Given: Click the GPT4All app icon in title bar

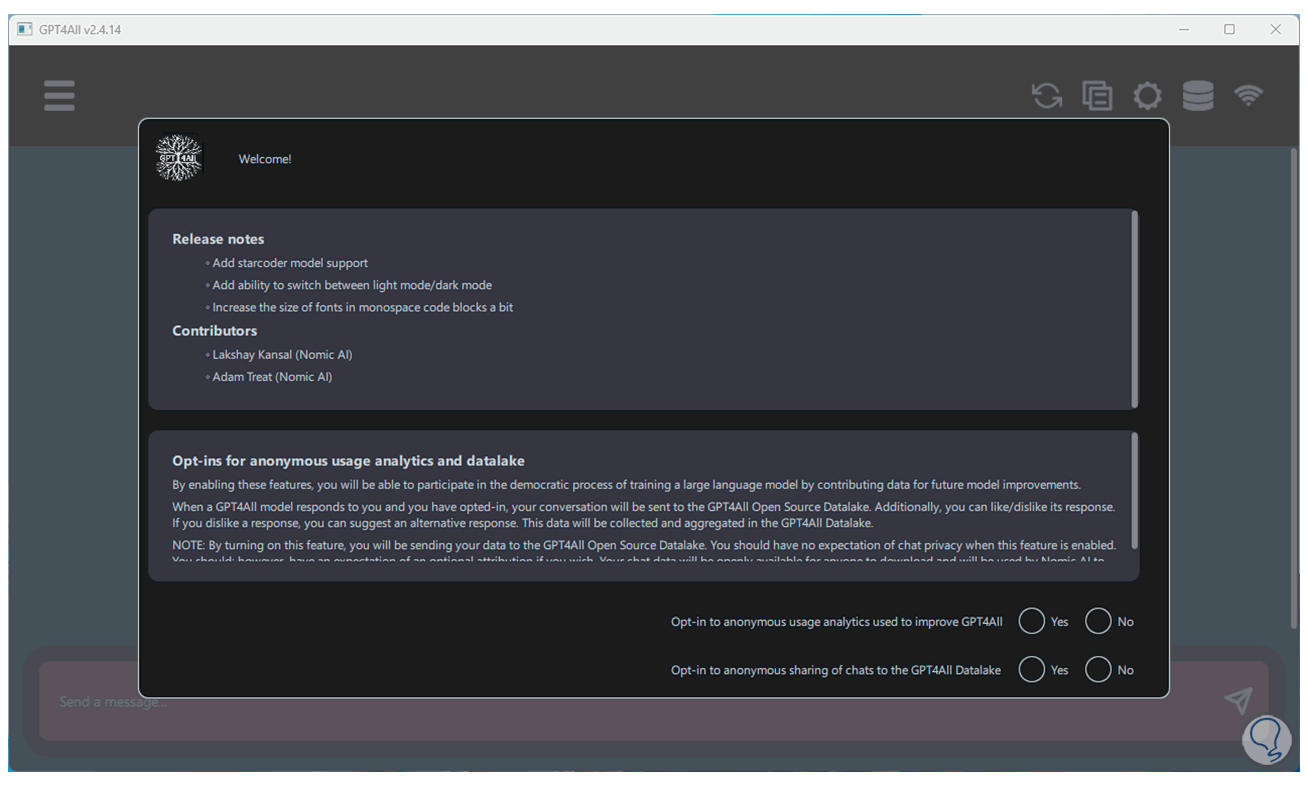Looking at the screenshot, I should [x=25, y=29].
